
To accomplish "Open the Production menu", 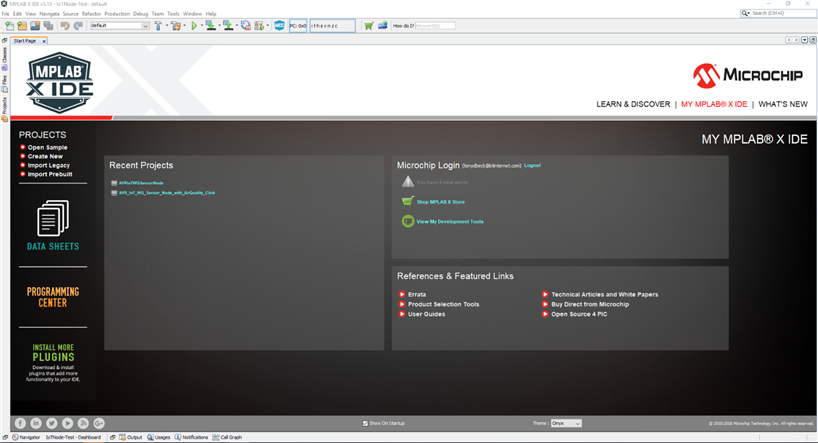I will [x=117, y=14].
